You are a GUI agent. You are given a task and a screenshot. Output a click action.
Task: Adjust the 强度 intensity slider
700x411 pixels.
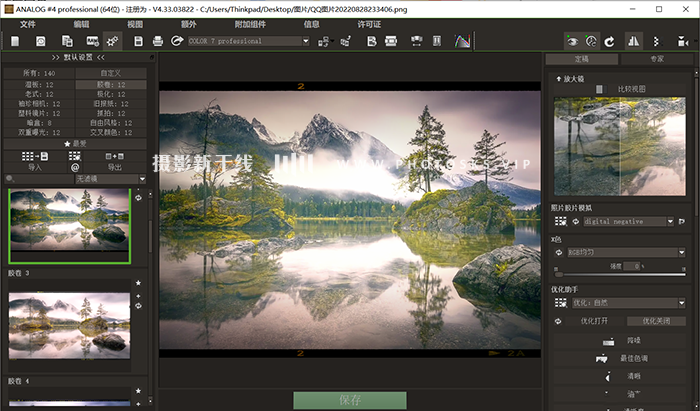(x=620, y=274)
